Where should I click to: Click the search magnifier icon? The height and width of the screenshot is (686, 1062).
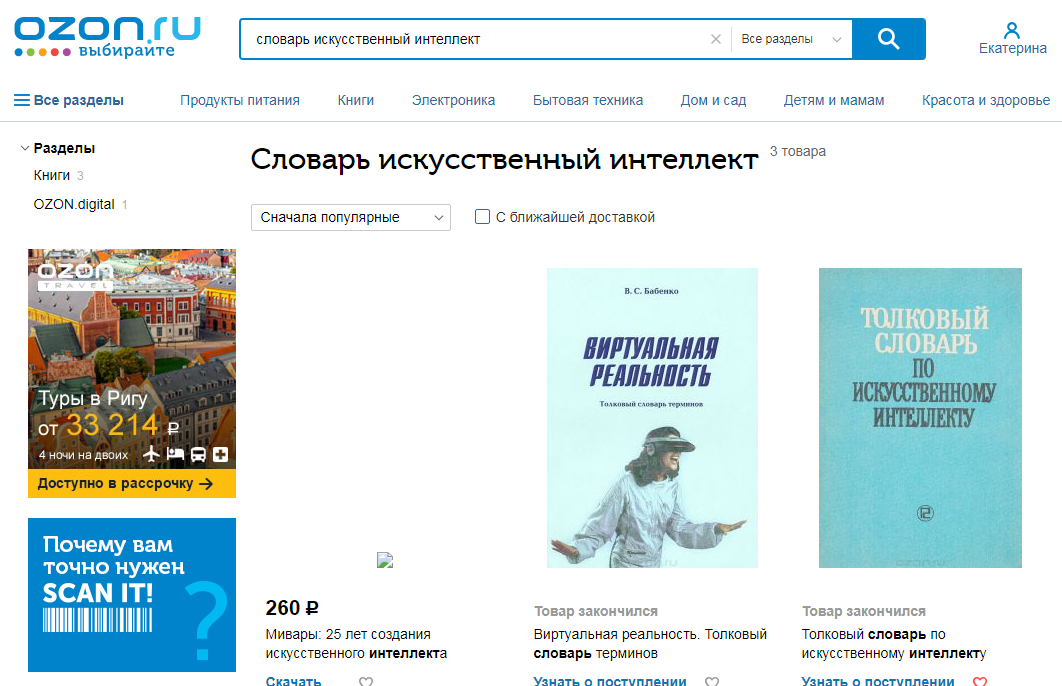(888, 39)
